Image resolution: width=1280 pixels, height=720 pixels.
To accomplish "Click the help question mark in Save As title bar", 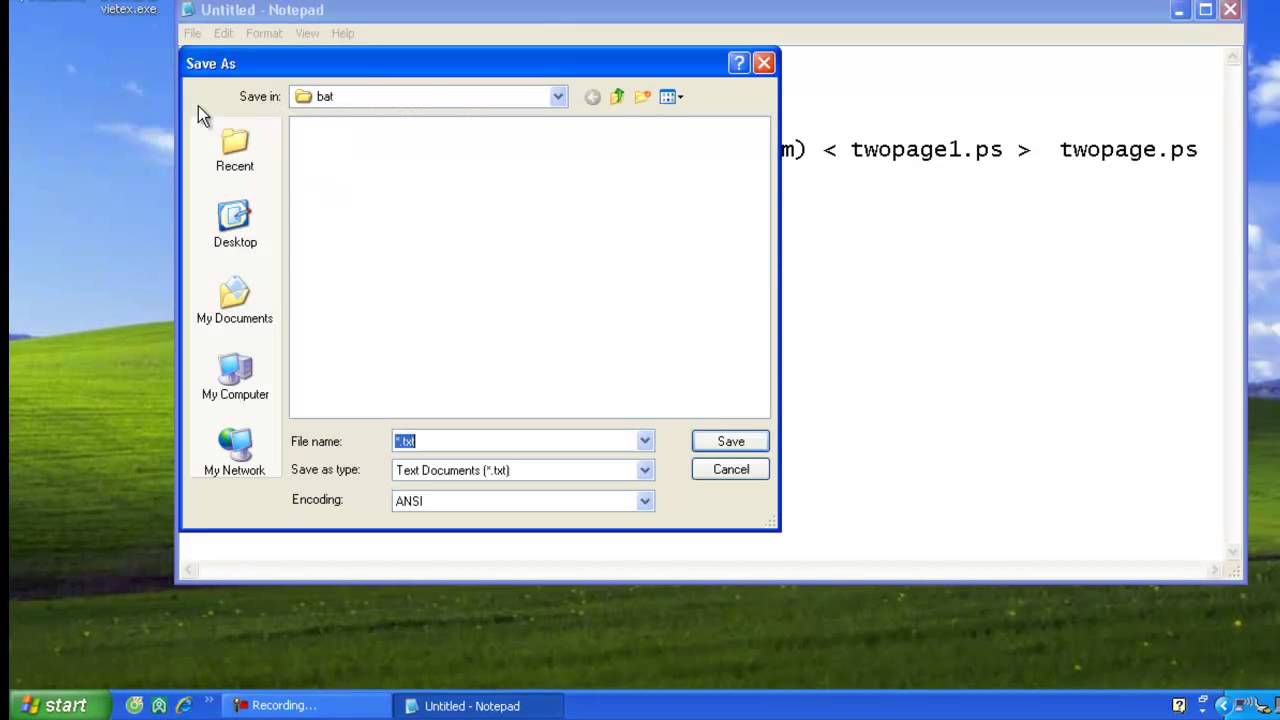I will (x=739, y=63).
